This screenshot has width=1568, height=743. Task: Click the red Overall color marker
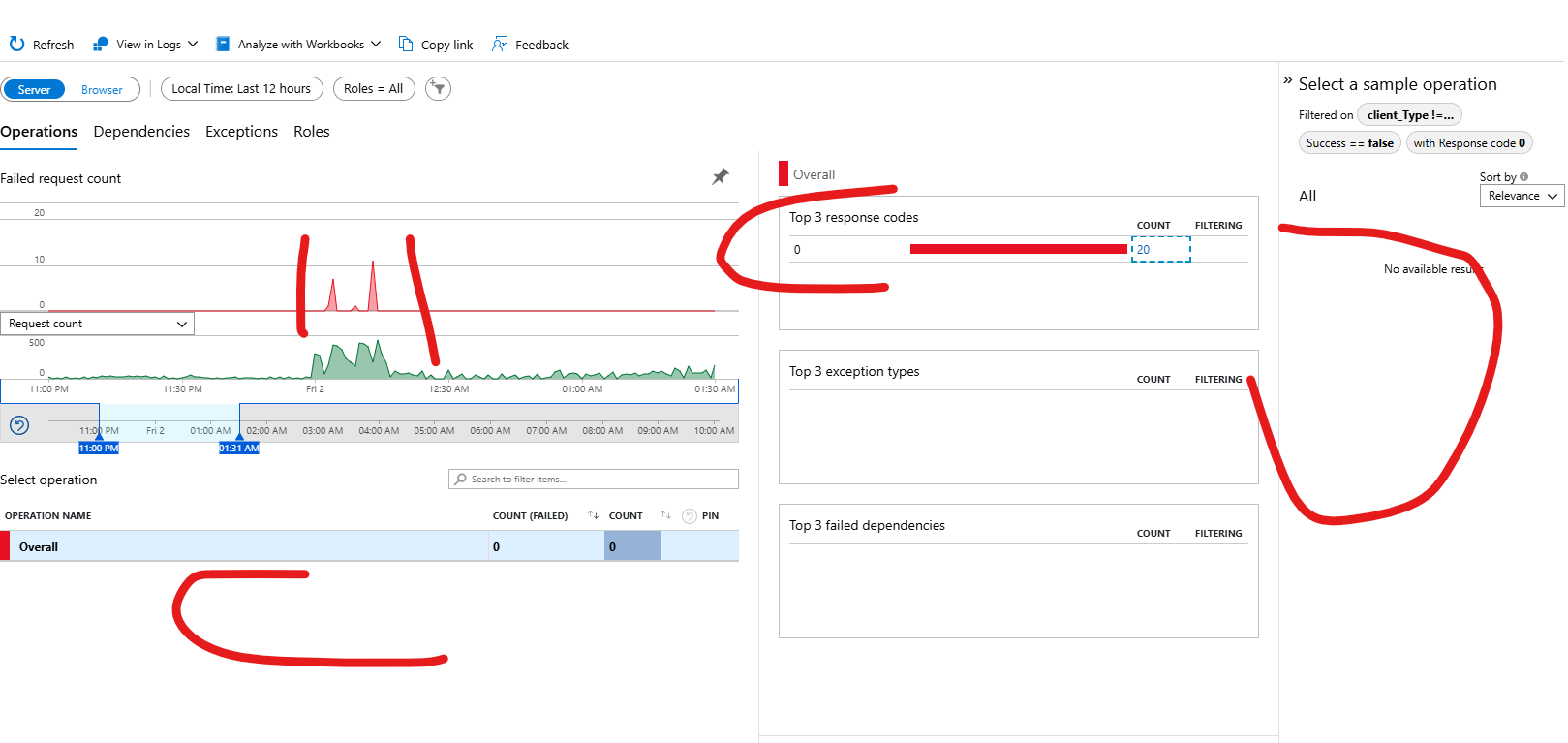pyautogui.click(x=784, y=174)
